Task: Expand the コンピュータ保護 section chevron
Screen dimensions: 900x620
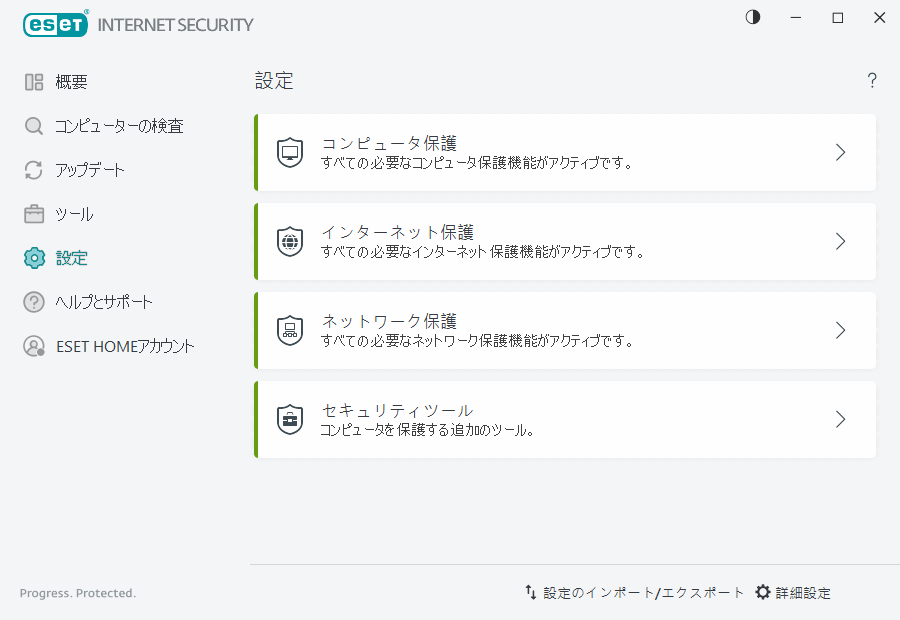Action: tap(840, 151)
